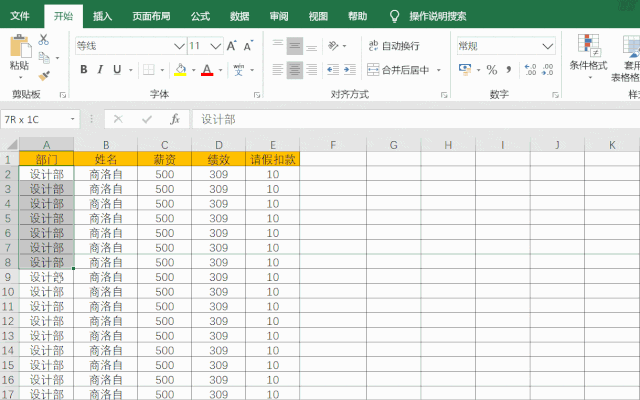The image size is (640, 400).
Task: Open the text orientation tool
Action: click(x=334, y=46)
